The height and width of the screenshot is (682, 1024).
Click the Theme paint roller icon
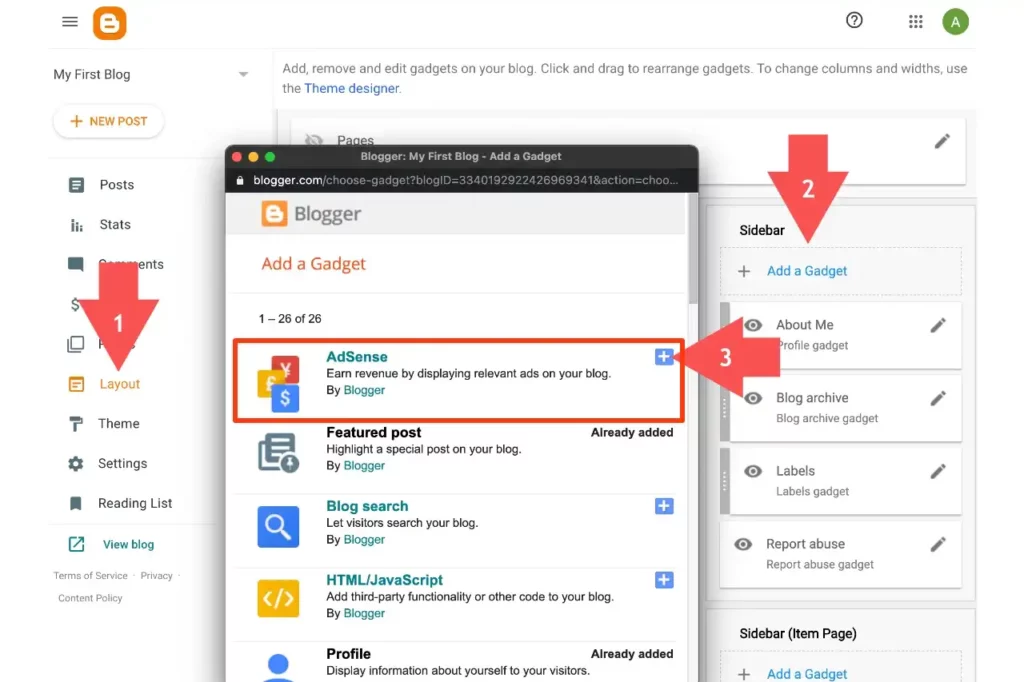[76, 424]
